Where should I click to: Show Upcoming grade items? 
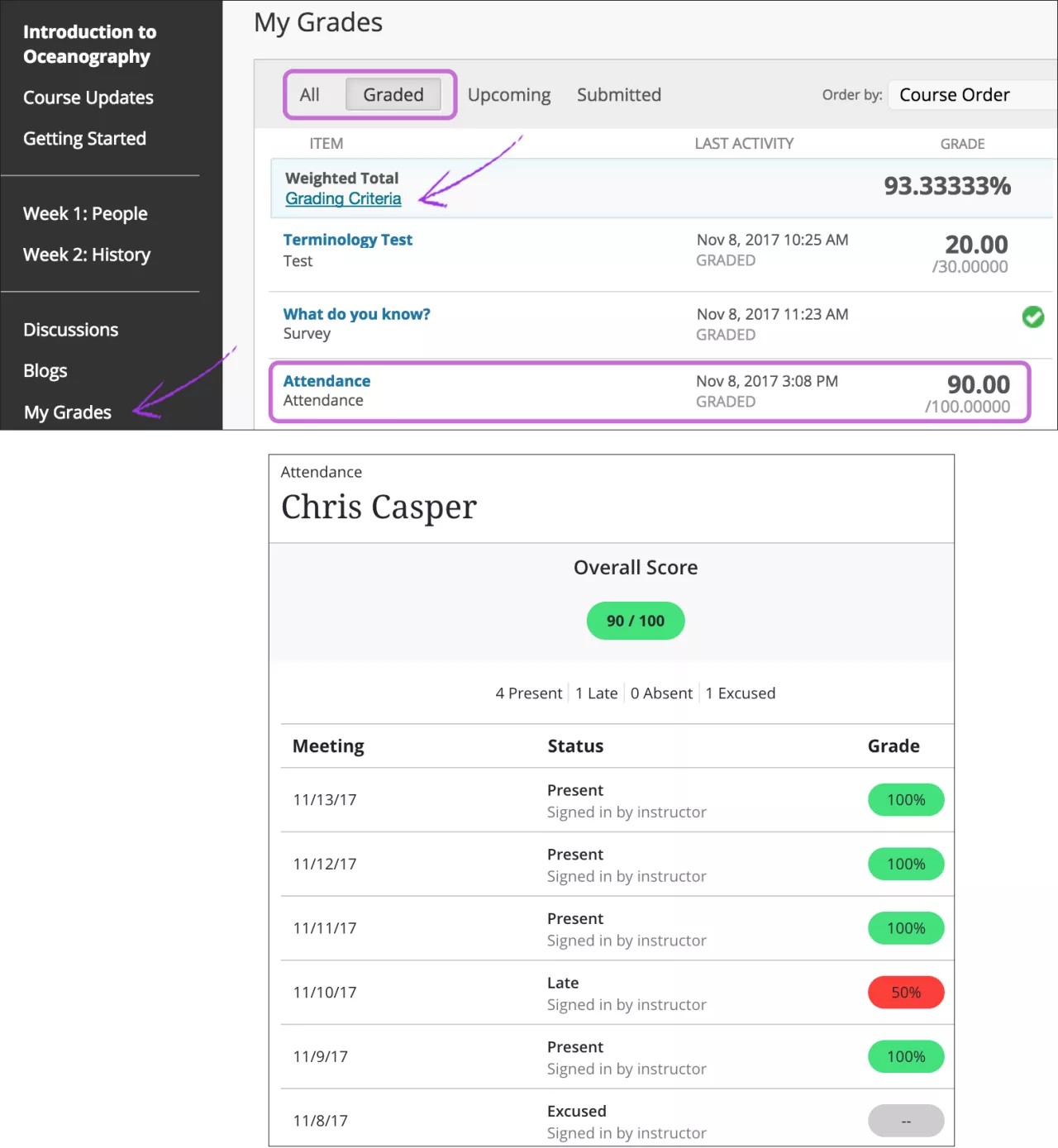509,95
